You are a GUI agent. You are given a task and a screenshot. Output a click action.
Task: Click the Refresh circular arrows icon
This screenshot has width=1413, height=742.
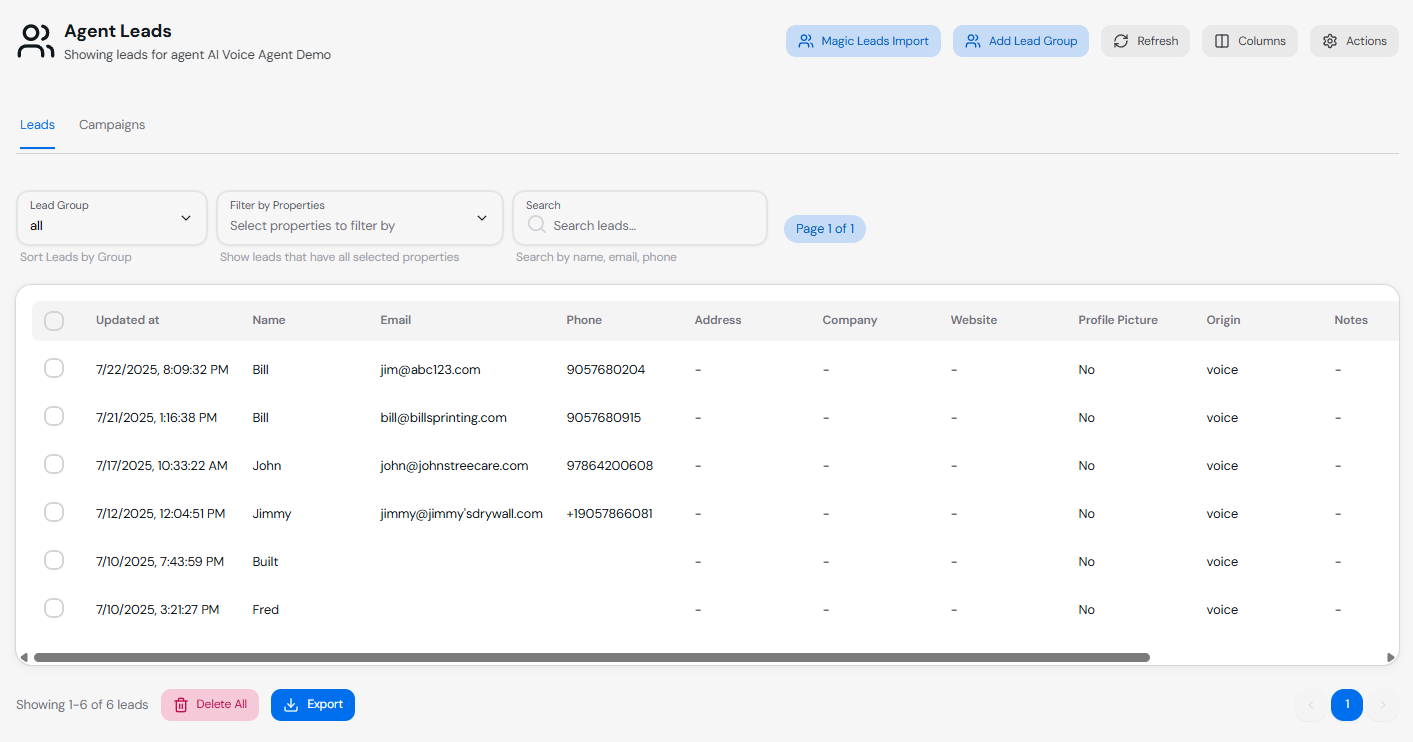[1121, 41]
